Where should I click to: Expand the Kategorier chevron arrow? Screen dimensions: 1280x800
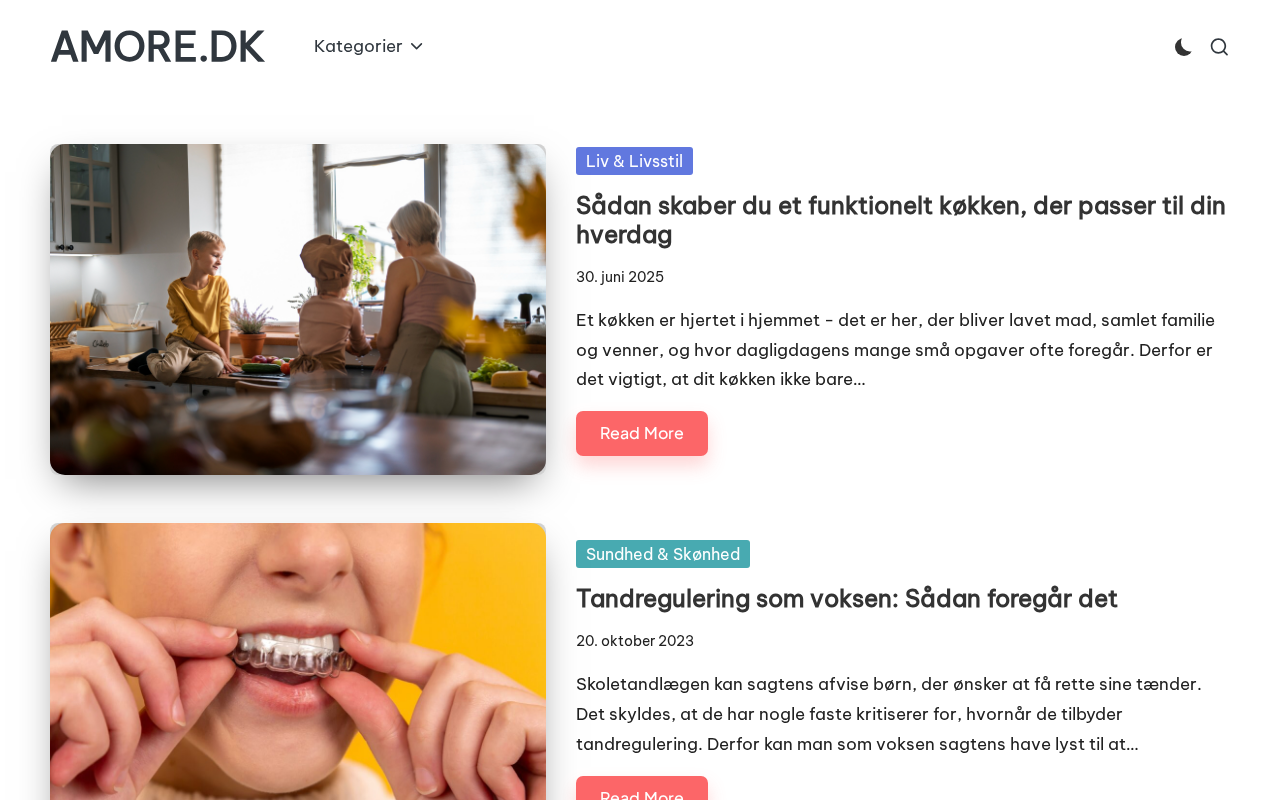click(x=417, y=47)
